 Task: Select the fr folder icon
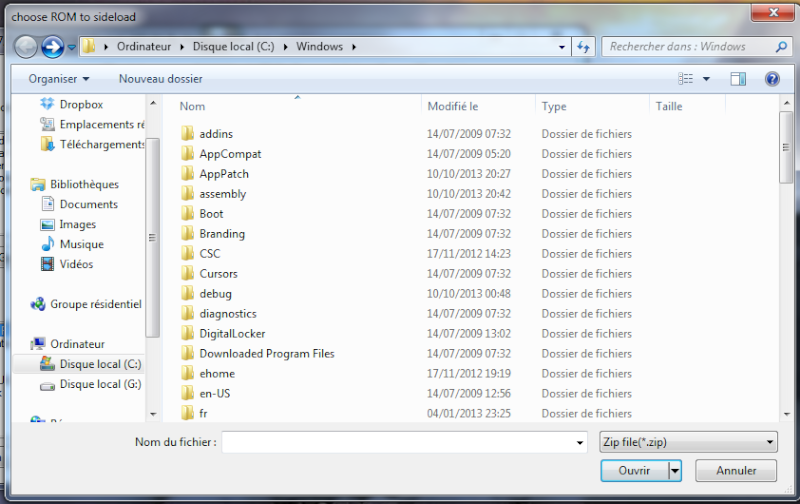187,413
